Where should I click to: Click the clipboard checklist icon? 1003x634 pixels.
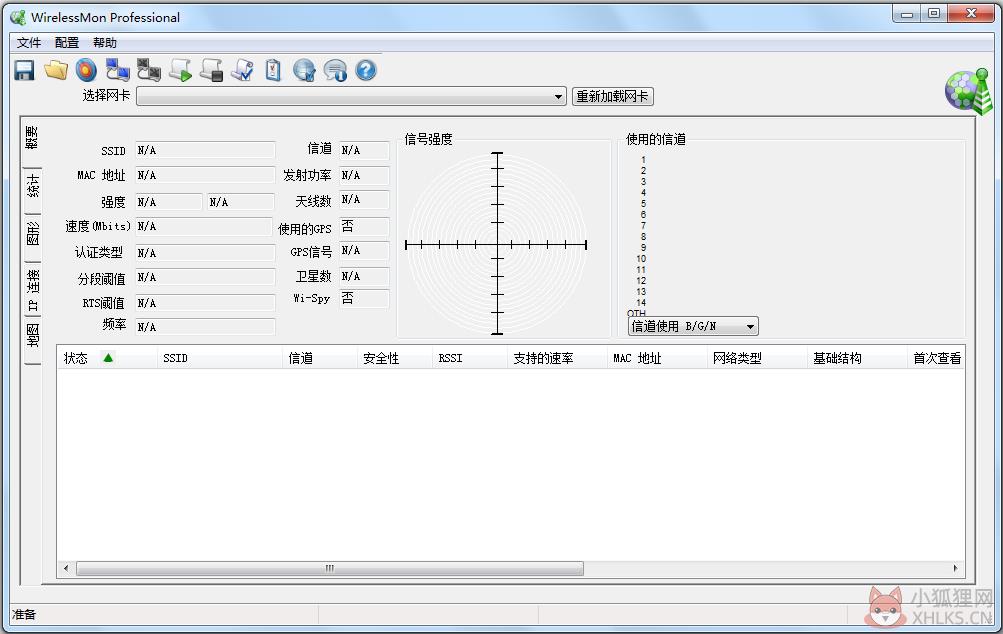(x=273, y=70)
